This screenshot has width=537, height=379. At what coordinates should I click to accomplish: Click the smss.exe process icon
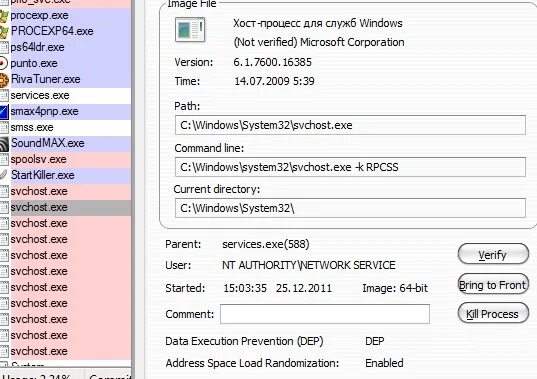[x=4, y=127]
